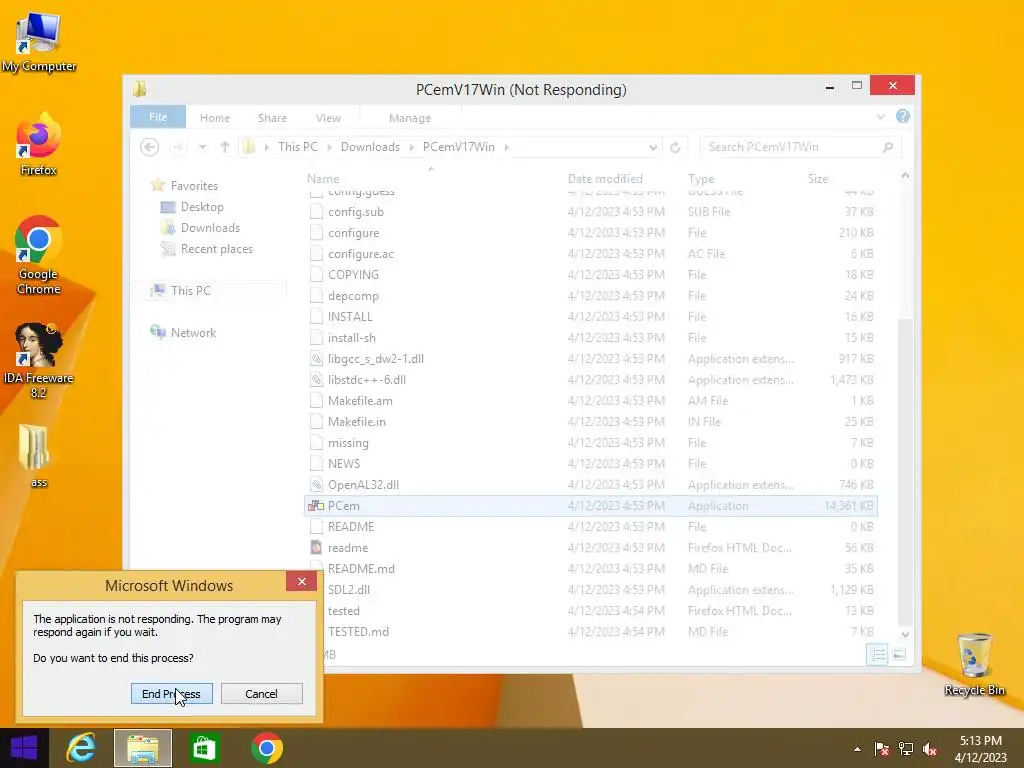Click Downloads in the breadcrumb path
The height and width of the screenshot is (768, 1024).
pos(370,147)
